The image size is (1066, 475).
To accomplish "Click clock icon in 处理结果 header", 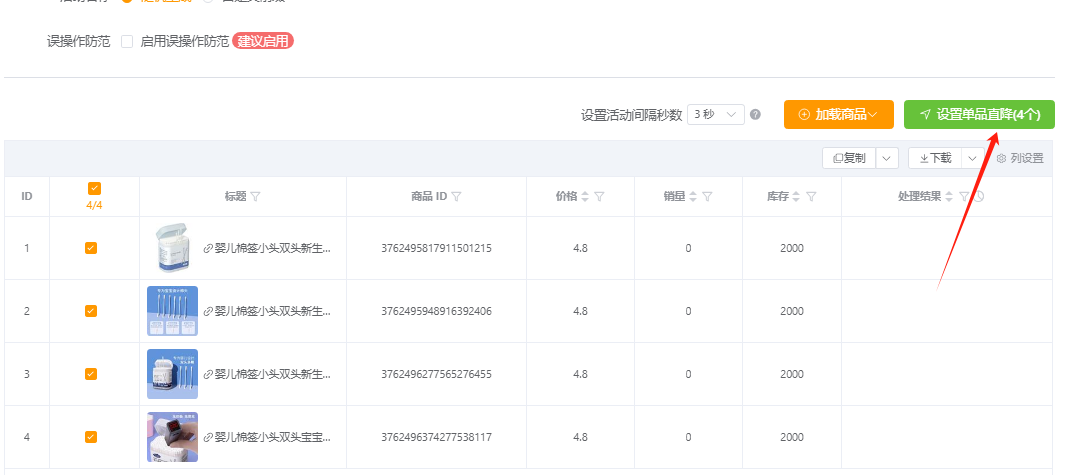I will coord(979,197).
